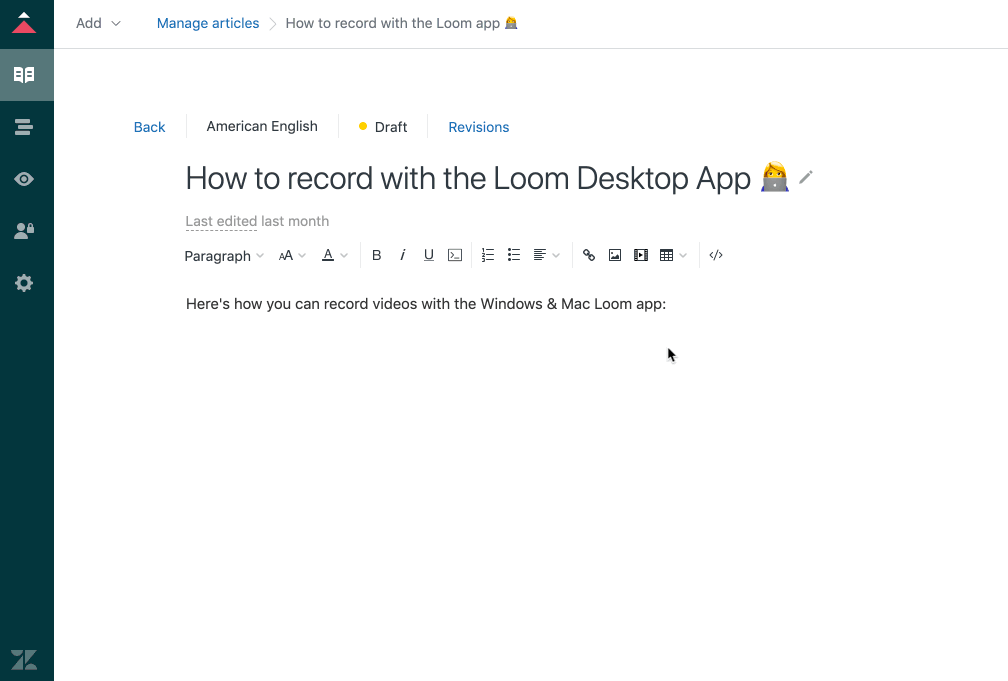The image size is (1008, 681).
Task: Toggle underline formatting in the toolbar
Action: click(x=429, y=255)
